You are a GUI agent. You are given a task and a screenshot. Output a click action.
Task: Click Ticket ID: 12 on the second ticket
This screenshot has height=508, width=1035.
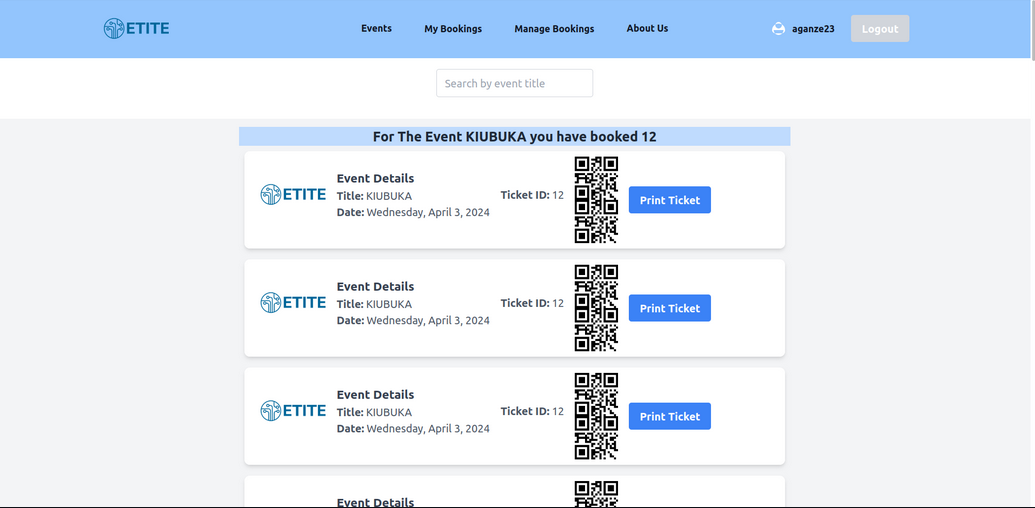point(532,303)
